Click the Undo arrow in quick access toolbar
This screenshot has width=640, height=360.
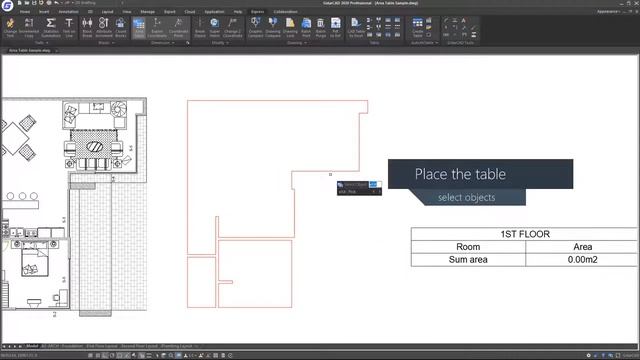point(57,3)
